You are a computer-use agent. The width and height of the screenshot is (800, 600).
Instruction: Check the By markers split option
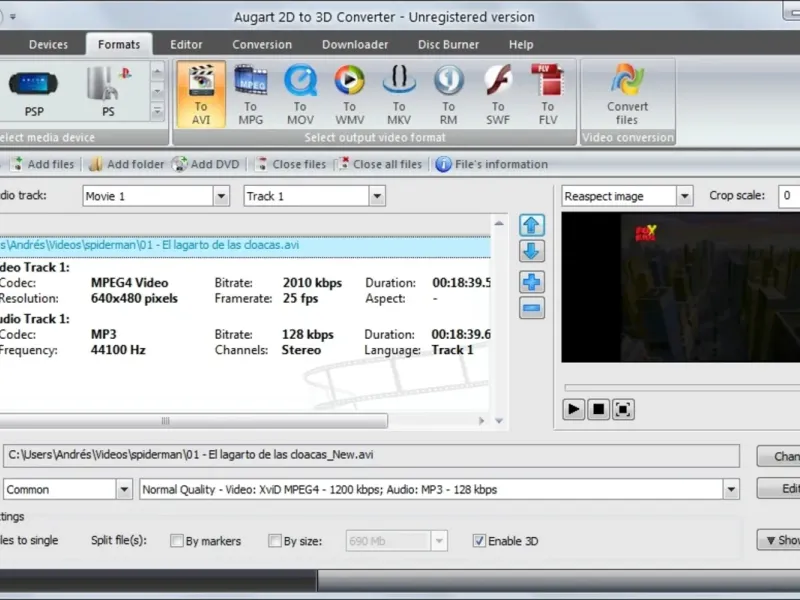(177, 541)
